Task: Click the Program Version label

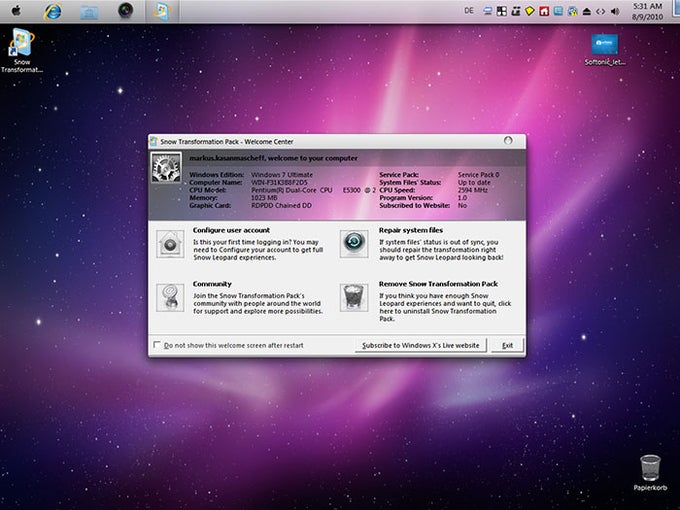Action: (x=406, y=198)
